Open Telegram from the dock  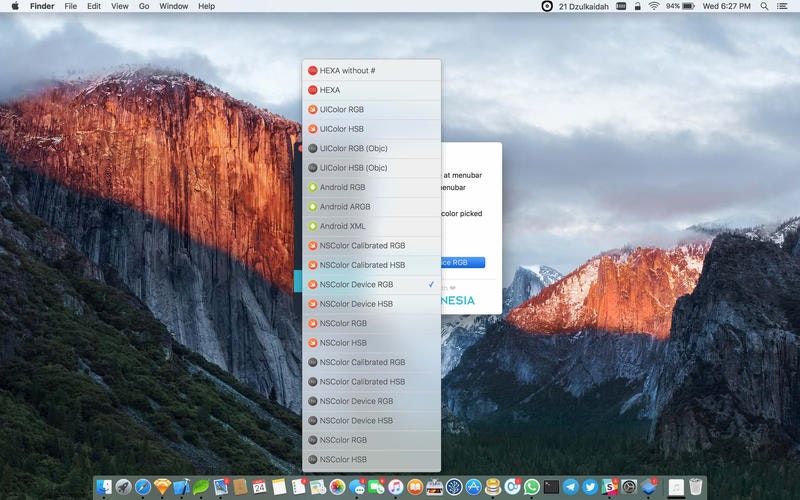570,487
